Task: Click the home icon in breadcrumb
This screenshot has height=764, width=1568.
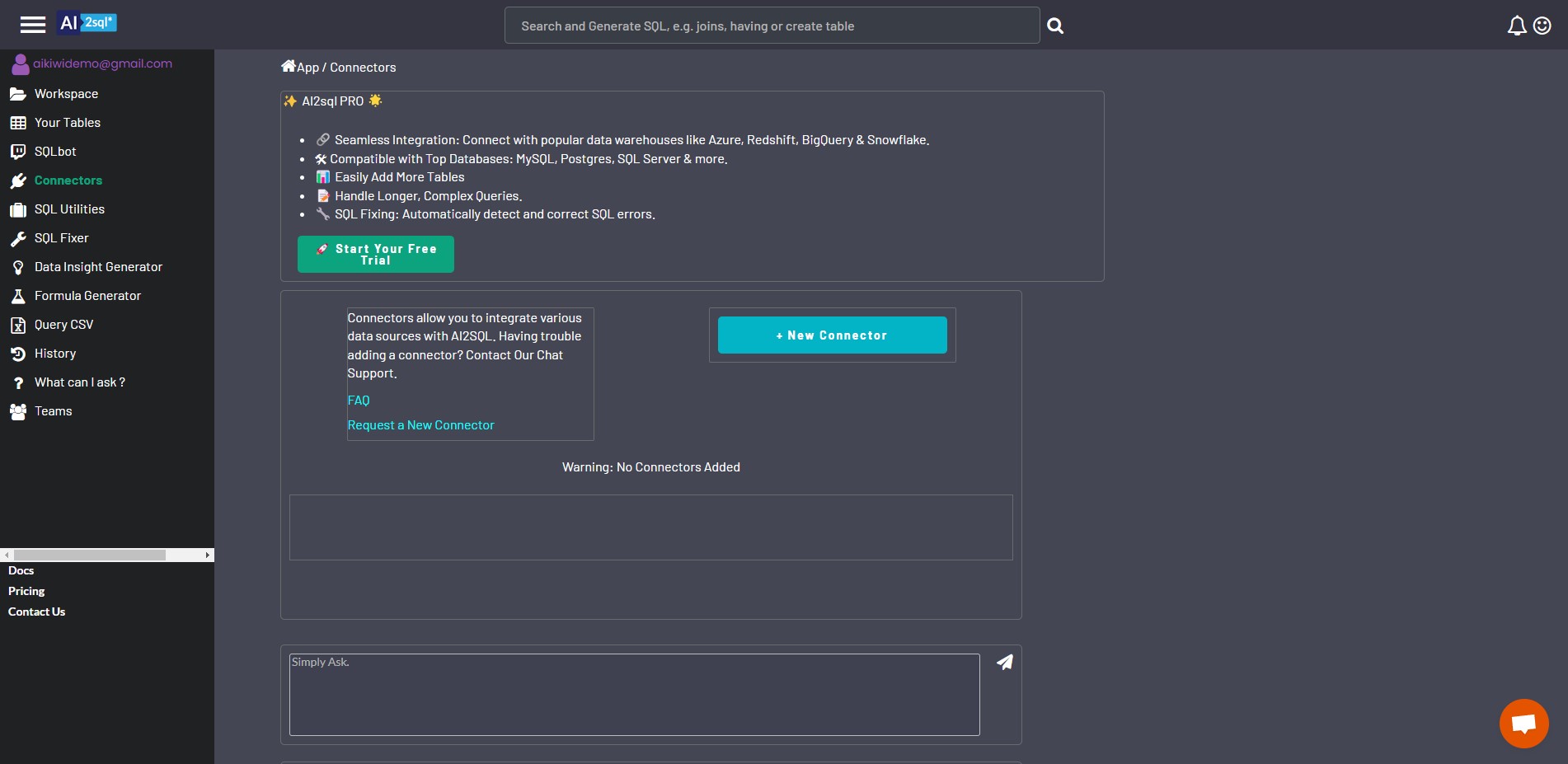Action: [x=289, y=66]
